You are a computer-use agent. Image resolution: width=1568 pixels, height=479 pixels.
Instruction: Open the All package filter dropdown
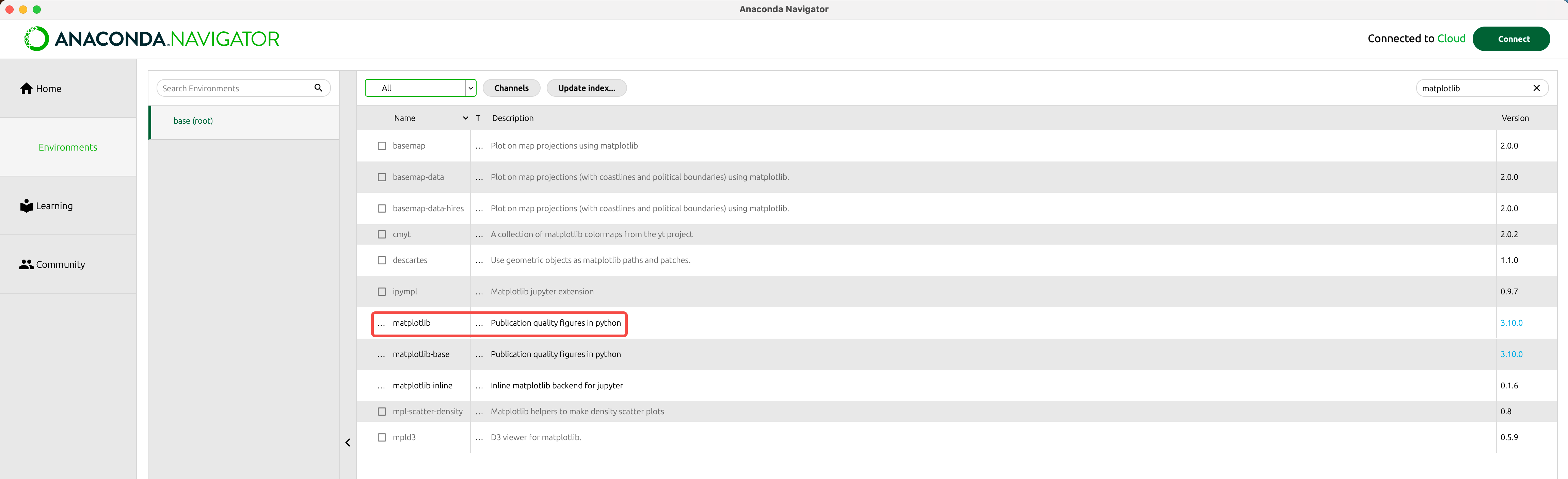(x=470, y=88)
